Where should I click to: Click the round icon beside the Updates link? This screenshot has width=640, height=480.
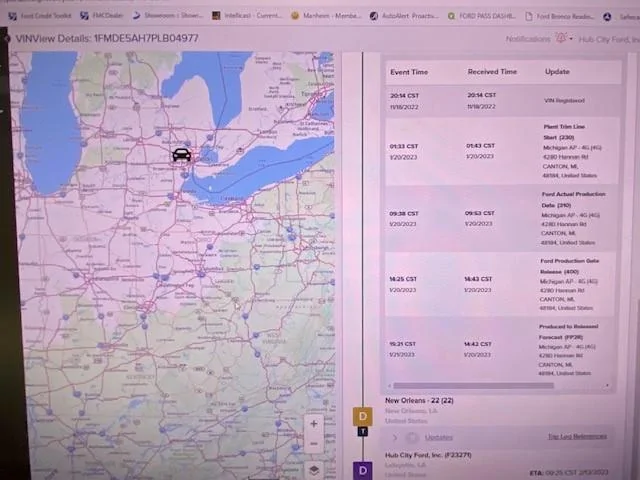pyautogui.click(x=412, y=438)
